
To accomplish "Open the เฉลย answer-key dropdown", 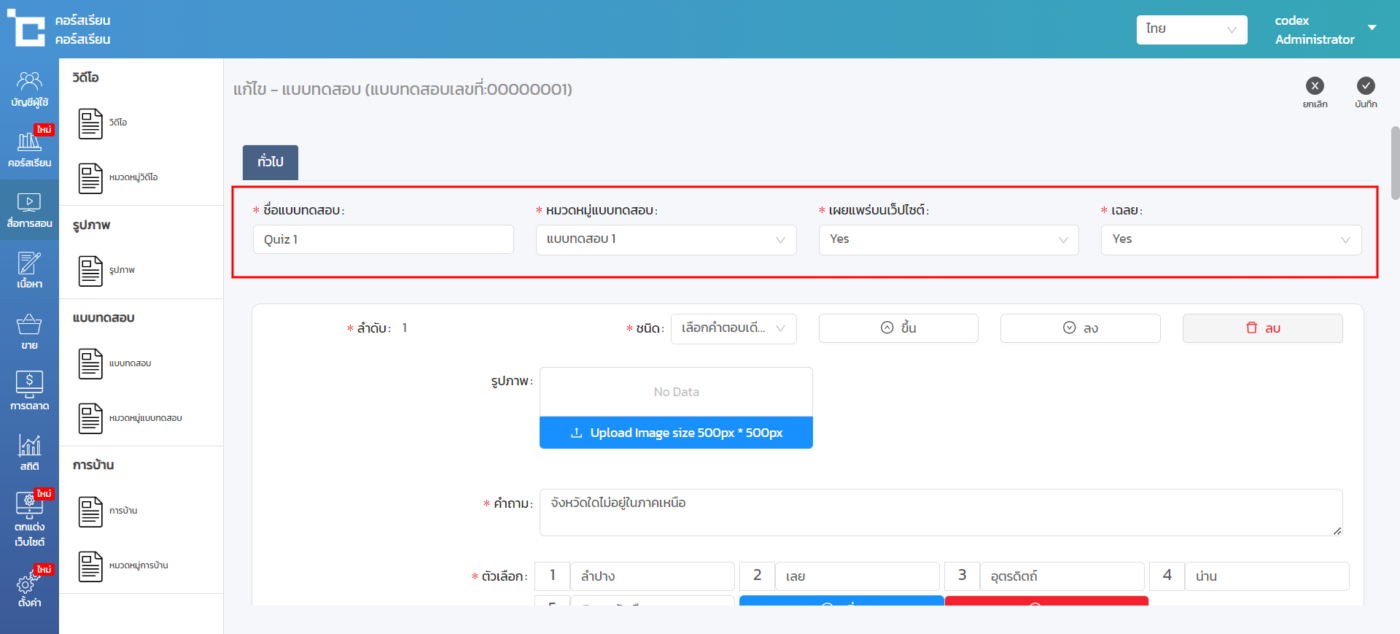I will (1230, 240).
